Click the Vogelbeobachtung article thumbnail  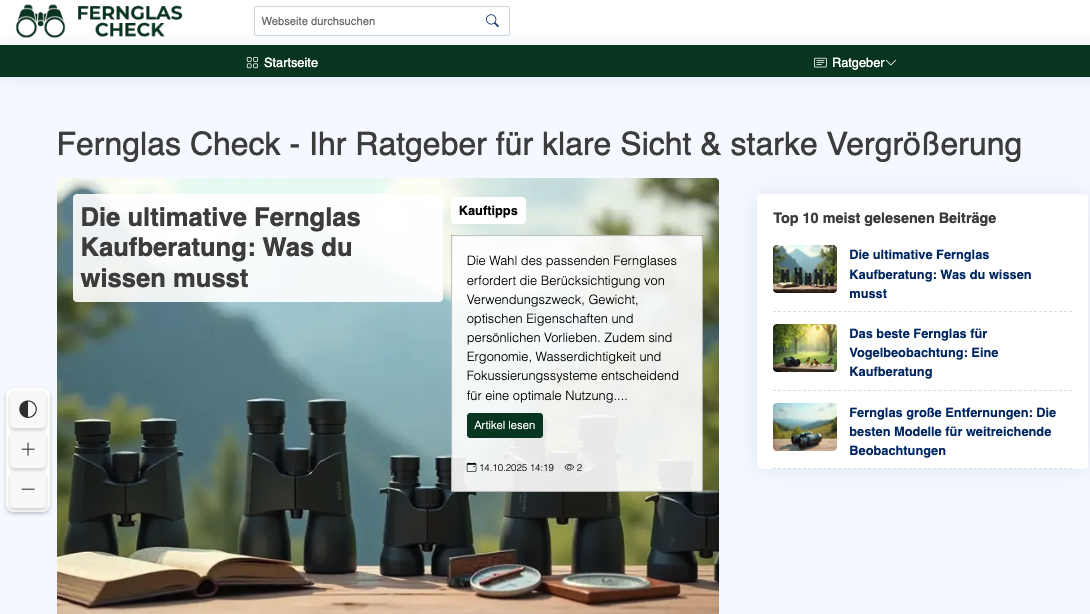(804, 348)
